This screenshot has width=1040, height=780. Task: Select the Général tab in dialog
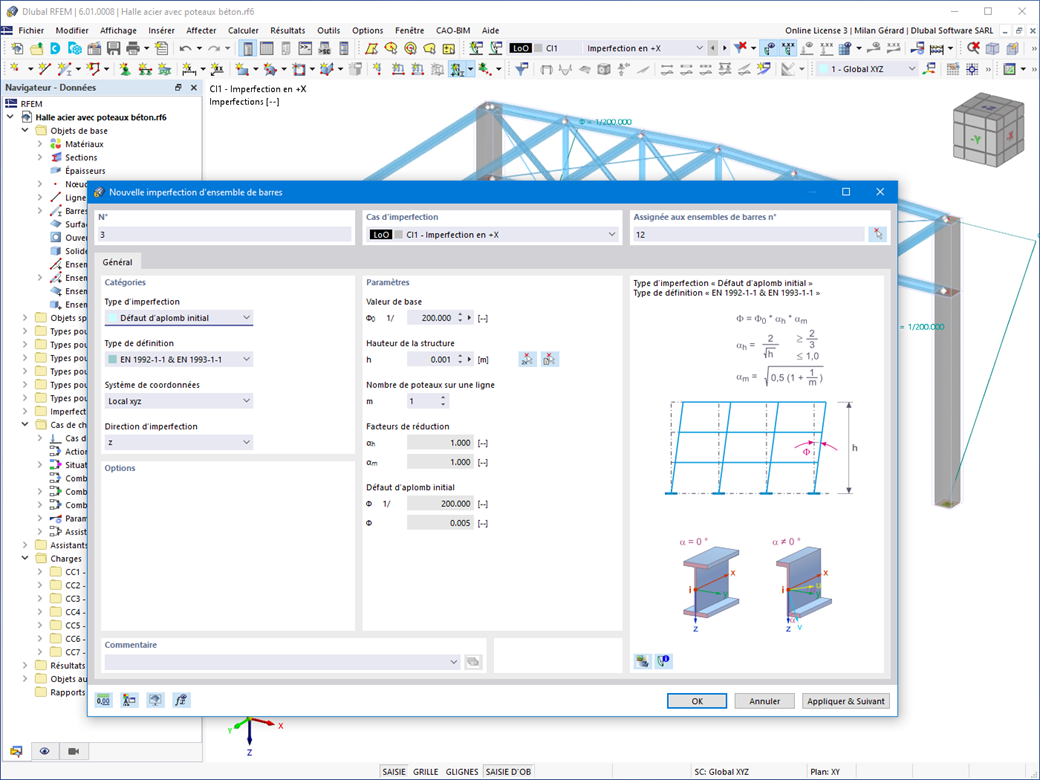(x=117, y=262)
